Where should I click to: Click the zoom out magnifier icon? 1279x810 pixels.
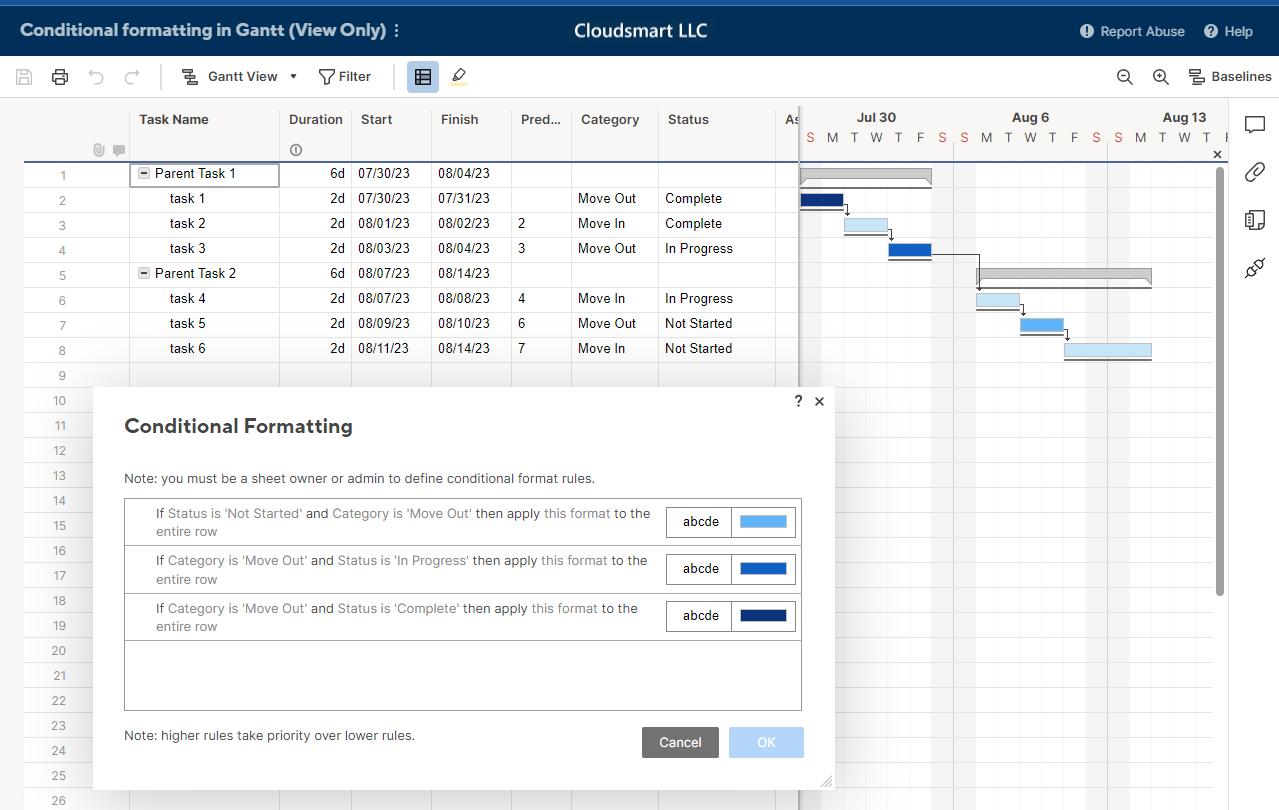(x=1124, y=77)
